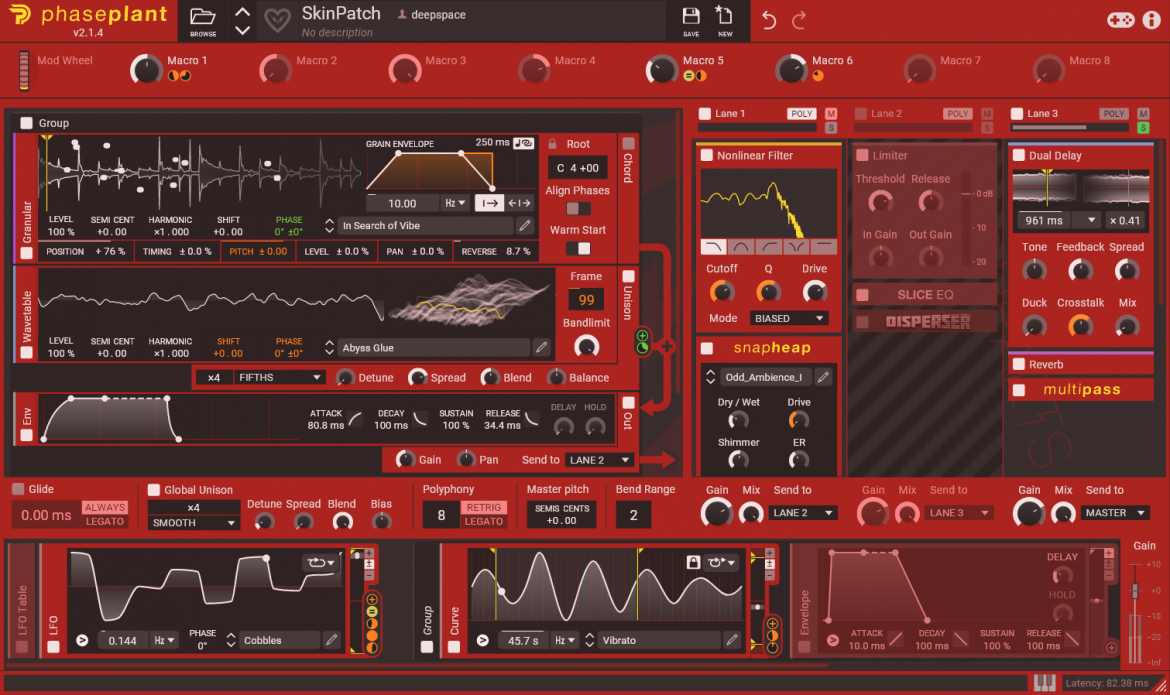Redo the last change
The height and width of the screenshot is (695, 1170).
coord(799,18)
